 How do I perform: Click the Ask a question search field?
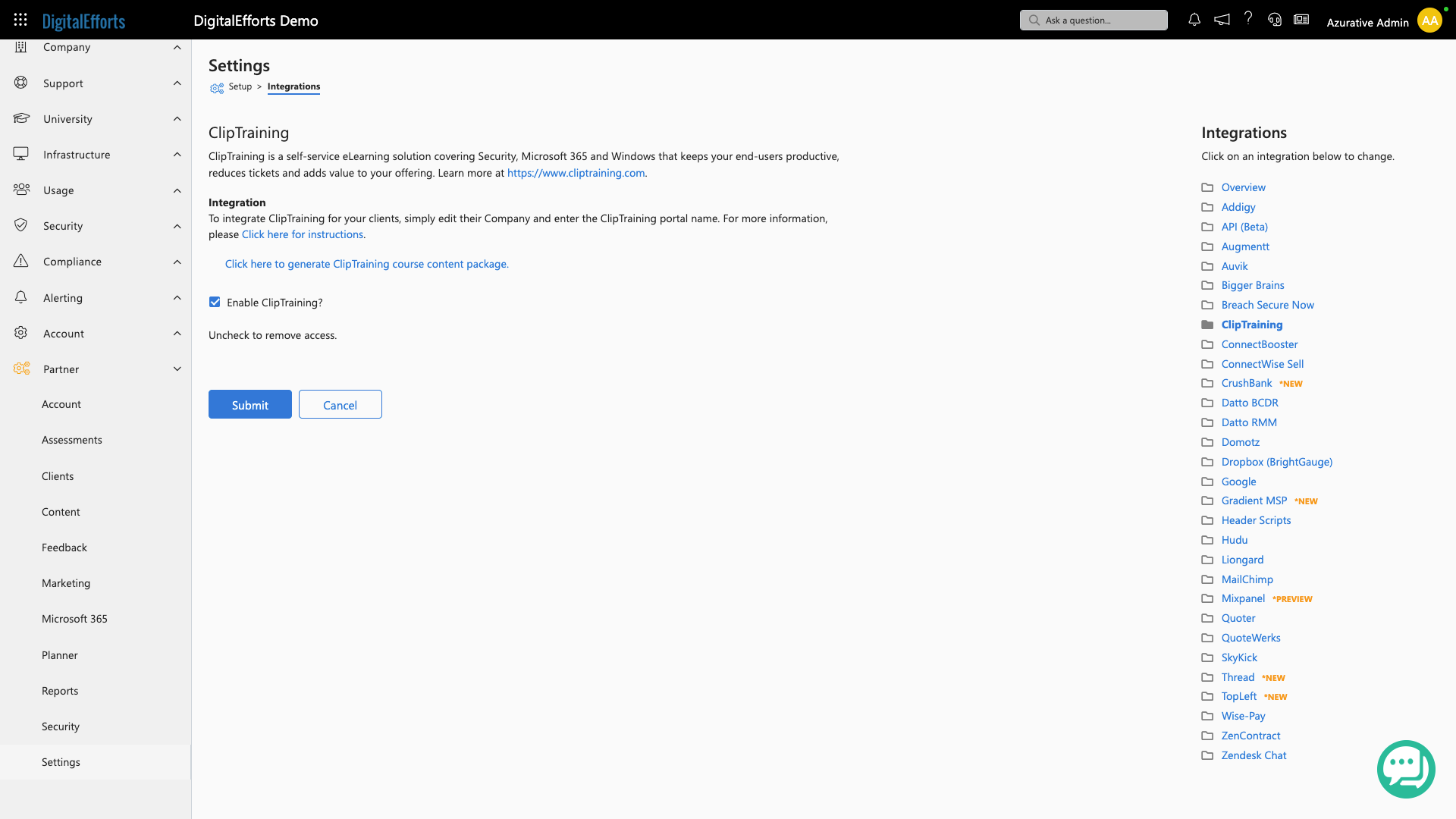point(1093,20)
